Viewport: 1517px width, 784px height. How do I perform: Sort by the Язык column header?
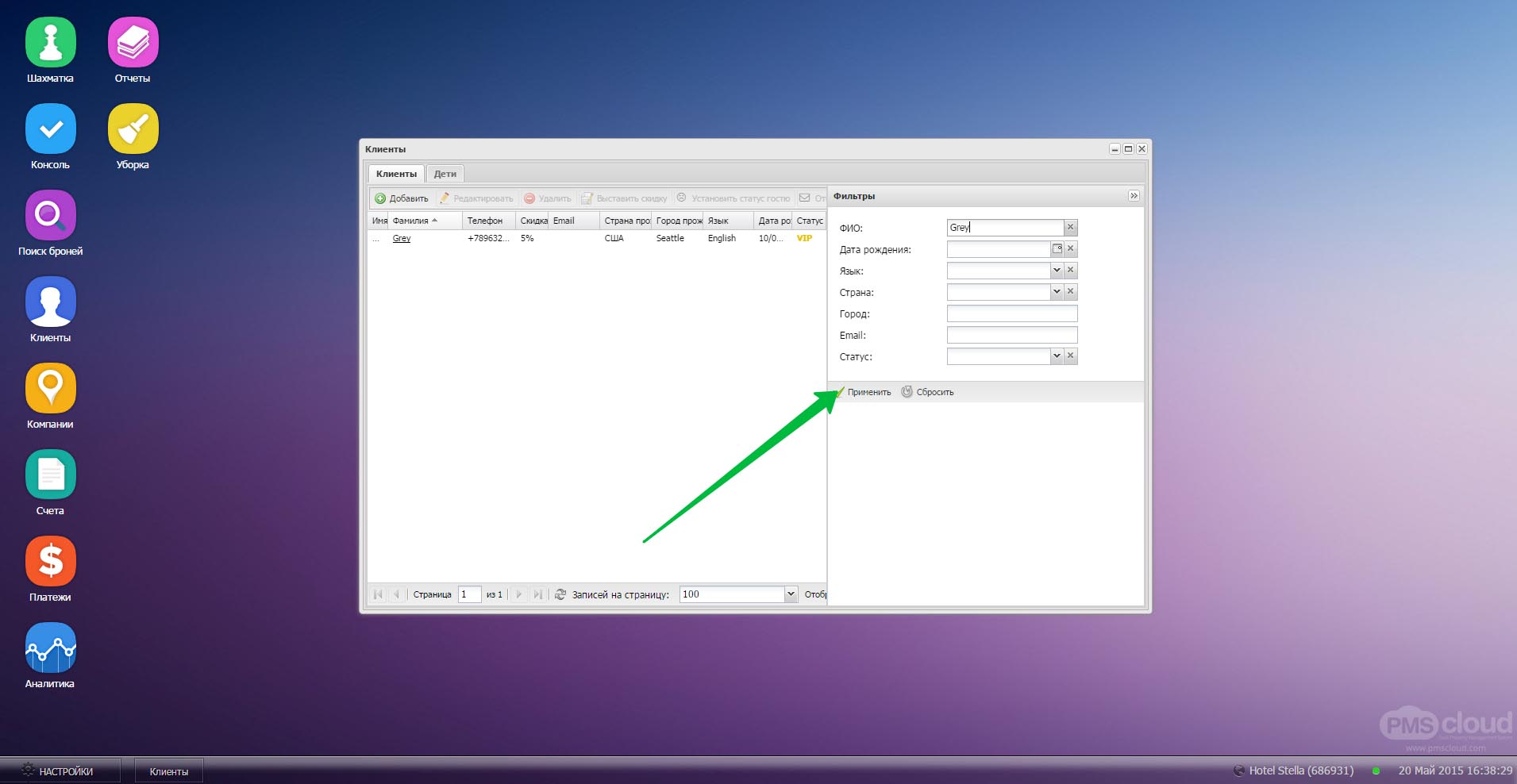[728, 221]
